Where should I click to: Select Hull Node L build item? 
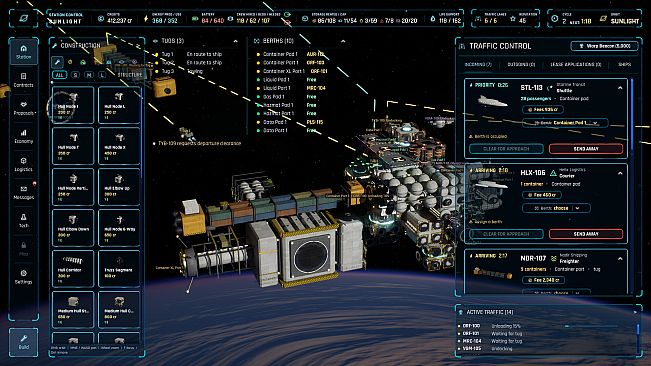(119, 105)
